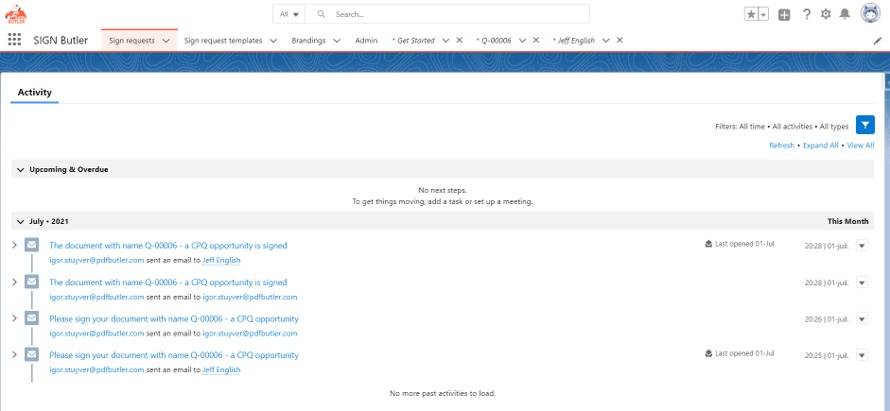Switch to Get Started tab

pyautogui.click(x=415, y=40)
